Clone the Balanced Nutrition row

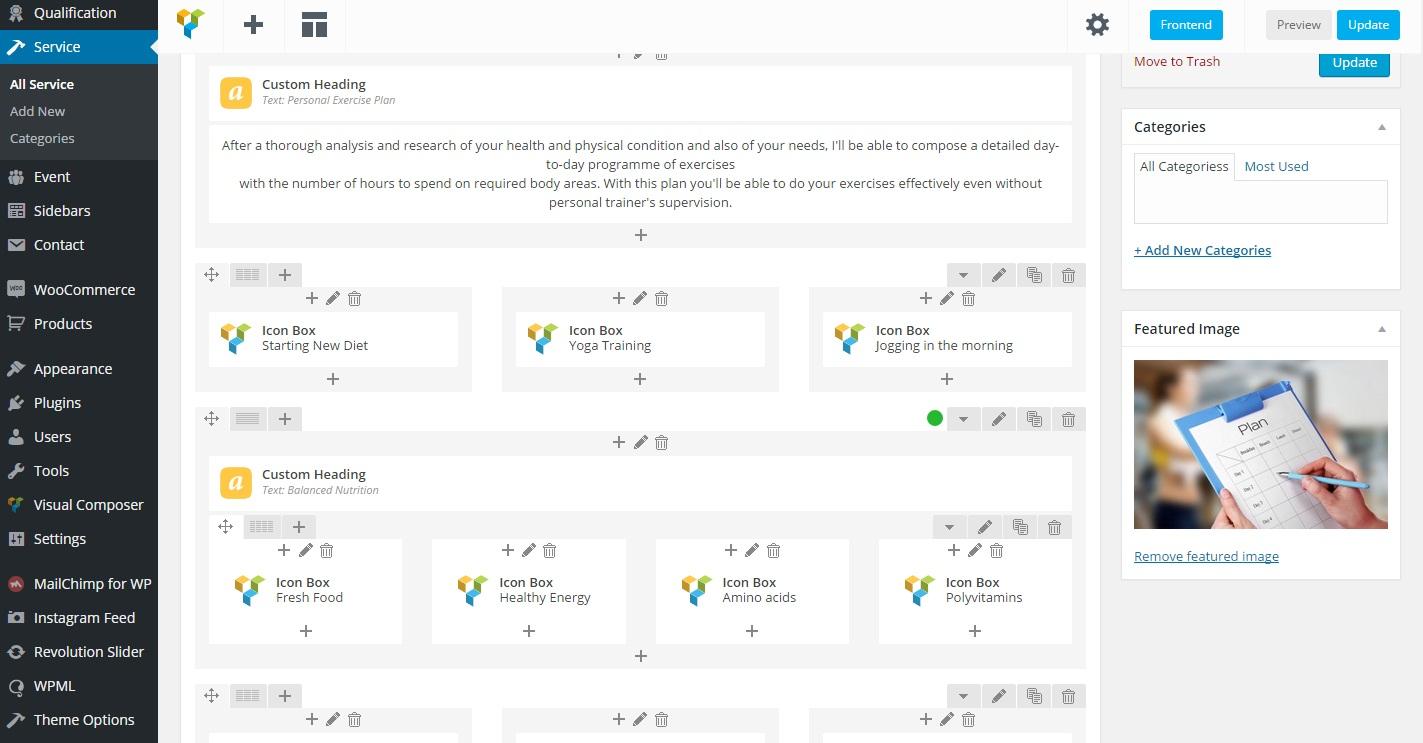point(1034,419)
